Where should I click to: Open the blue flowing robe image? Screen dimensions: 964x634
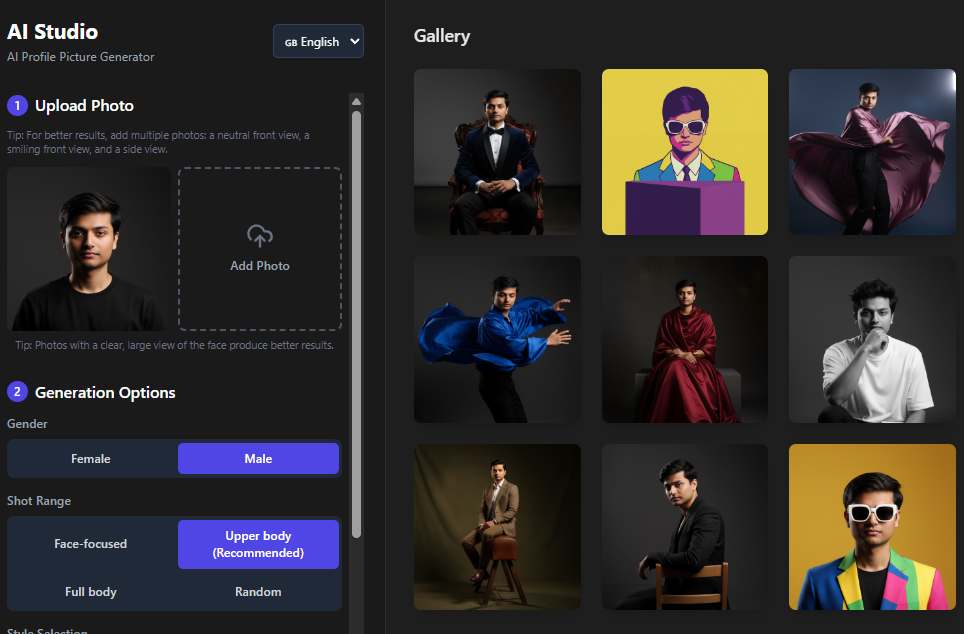pos(497,339)
